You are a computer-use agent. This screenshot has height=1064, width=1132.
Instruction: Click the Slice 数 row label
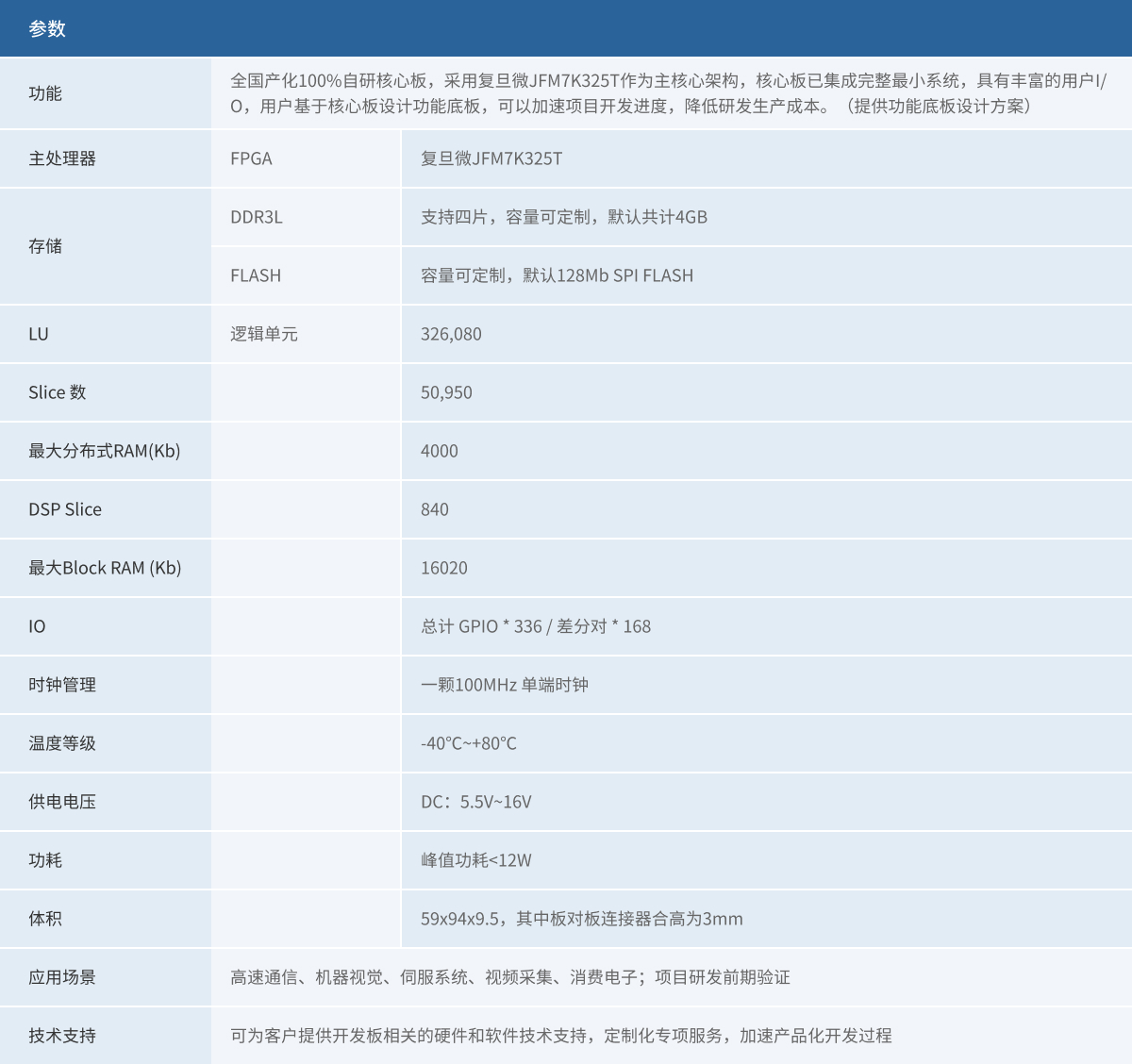pos(58,392)
